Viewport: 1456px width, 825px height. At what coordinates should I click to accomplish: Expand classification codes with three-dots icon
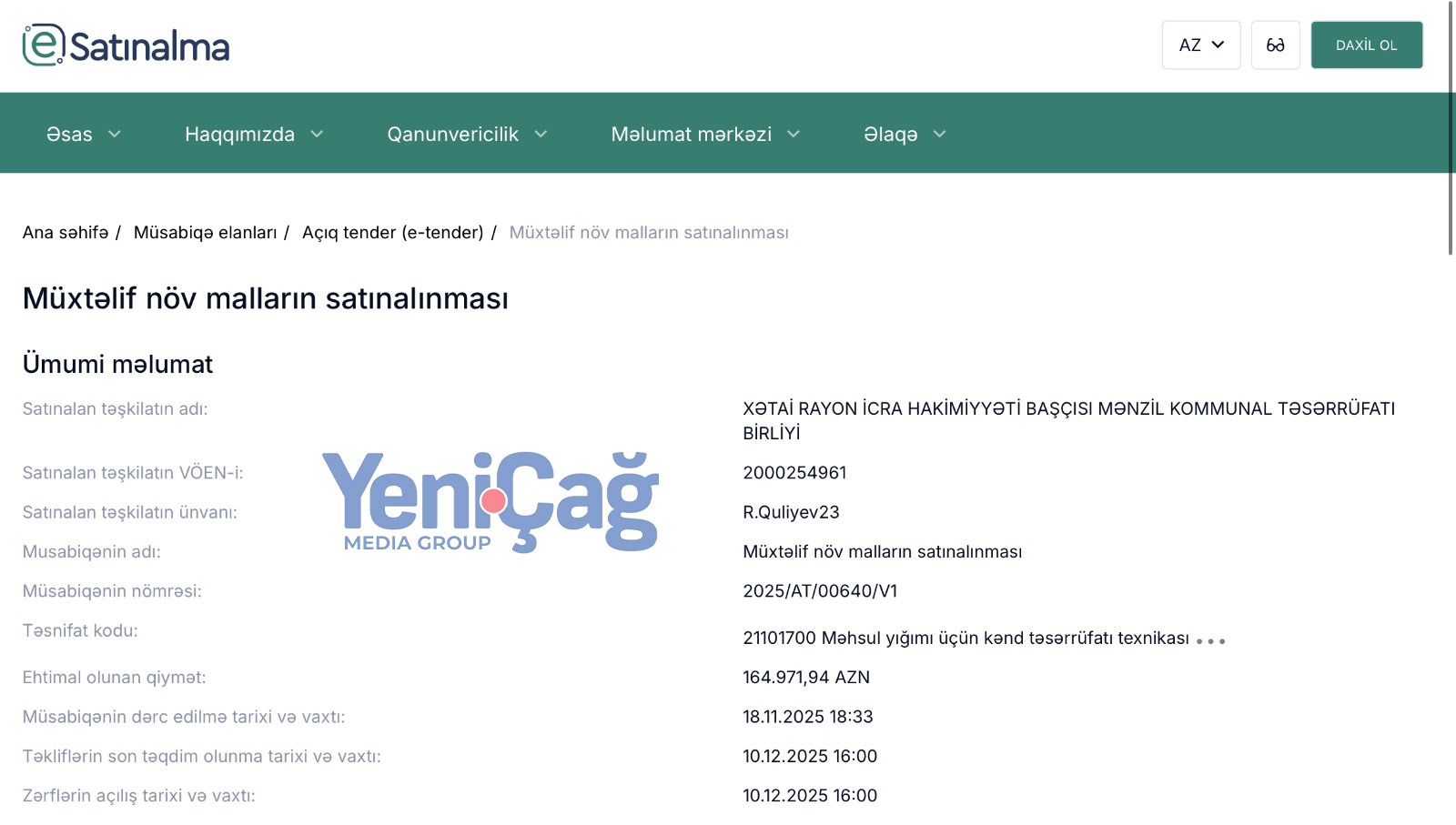(x=1210, y=641)
